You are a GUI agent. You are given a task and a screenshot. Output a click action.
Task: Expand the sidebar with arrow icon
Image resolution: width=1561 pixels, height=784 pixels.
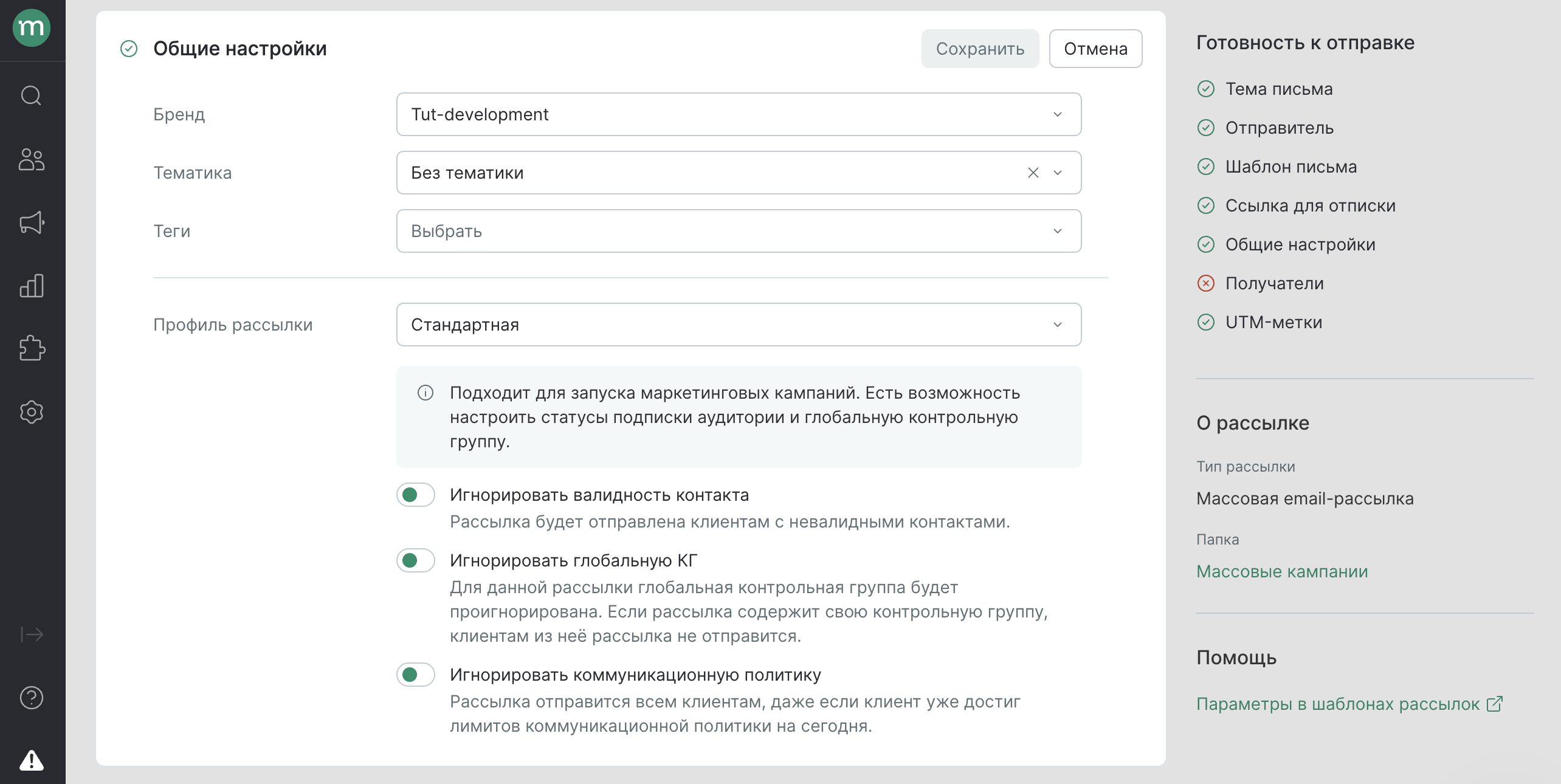[x=32, y=634]
